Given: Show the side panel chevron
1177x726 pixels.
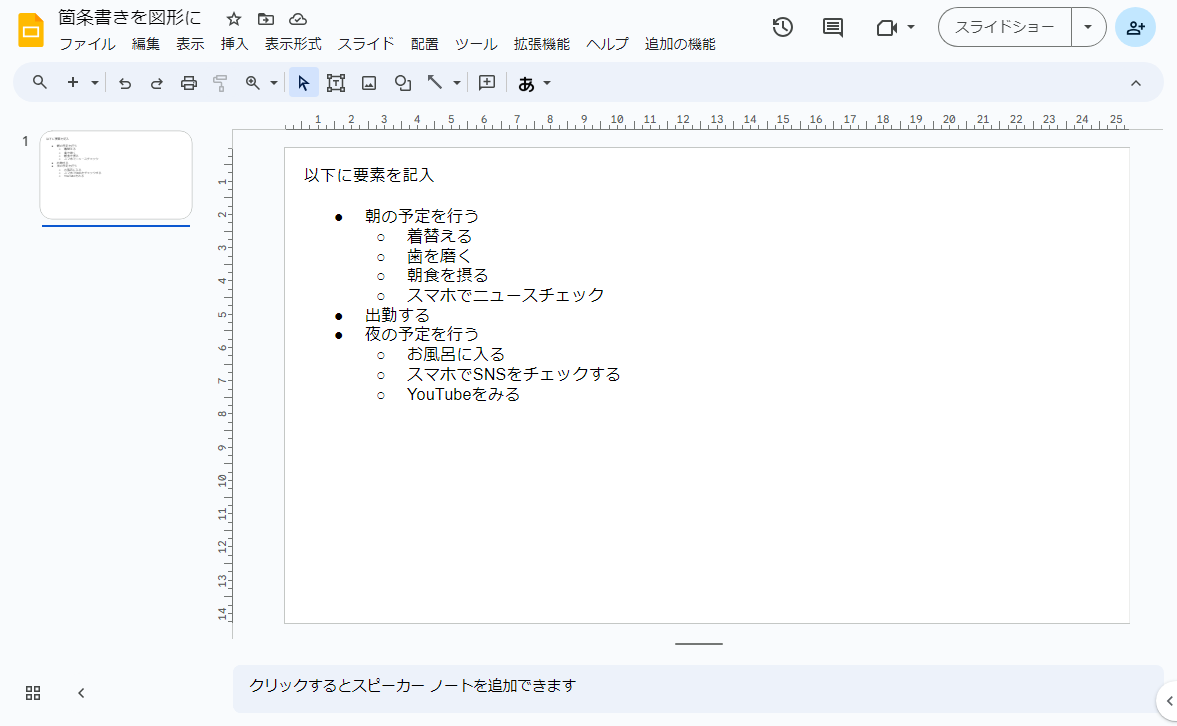Looking at the screenshot, I should pyautogui.click(x=1169, y=701).
